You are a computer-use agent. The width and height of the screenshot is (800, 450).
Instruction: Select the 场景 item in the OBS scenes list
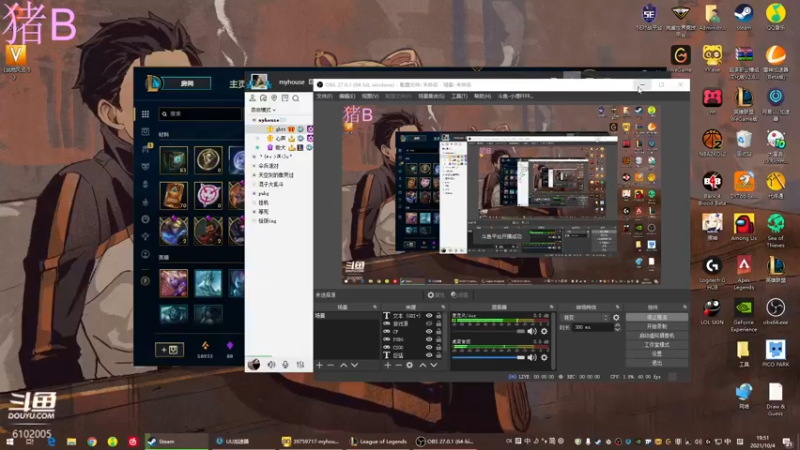pyautogui.click(x=347, y=316)
